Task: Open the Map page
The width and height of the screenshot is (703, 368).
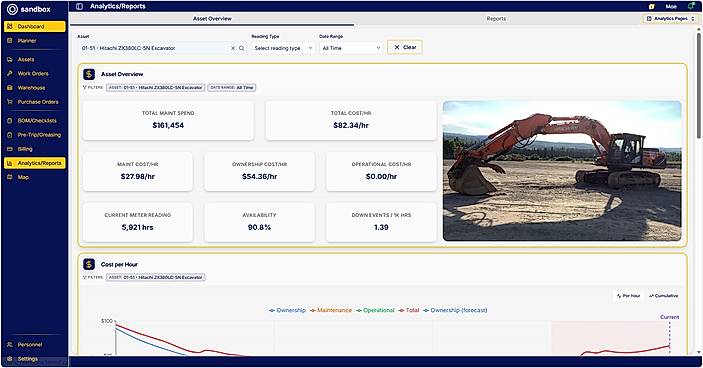Action: click(x=35, y=177)
